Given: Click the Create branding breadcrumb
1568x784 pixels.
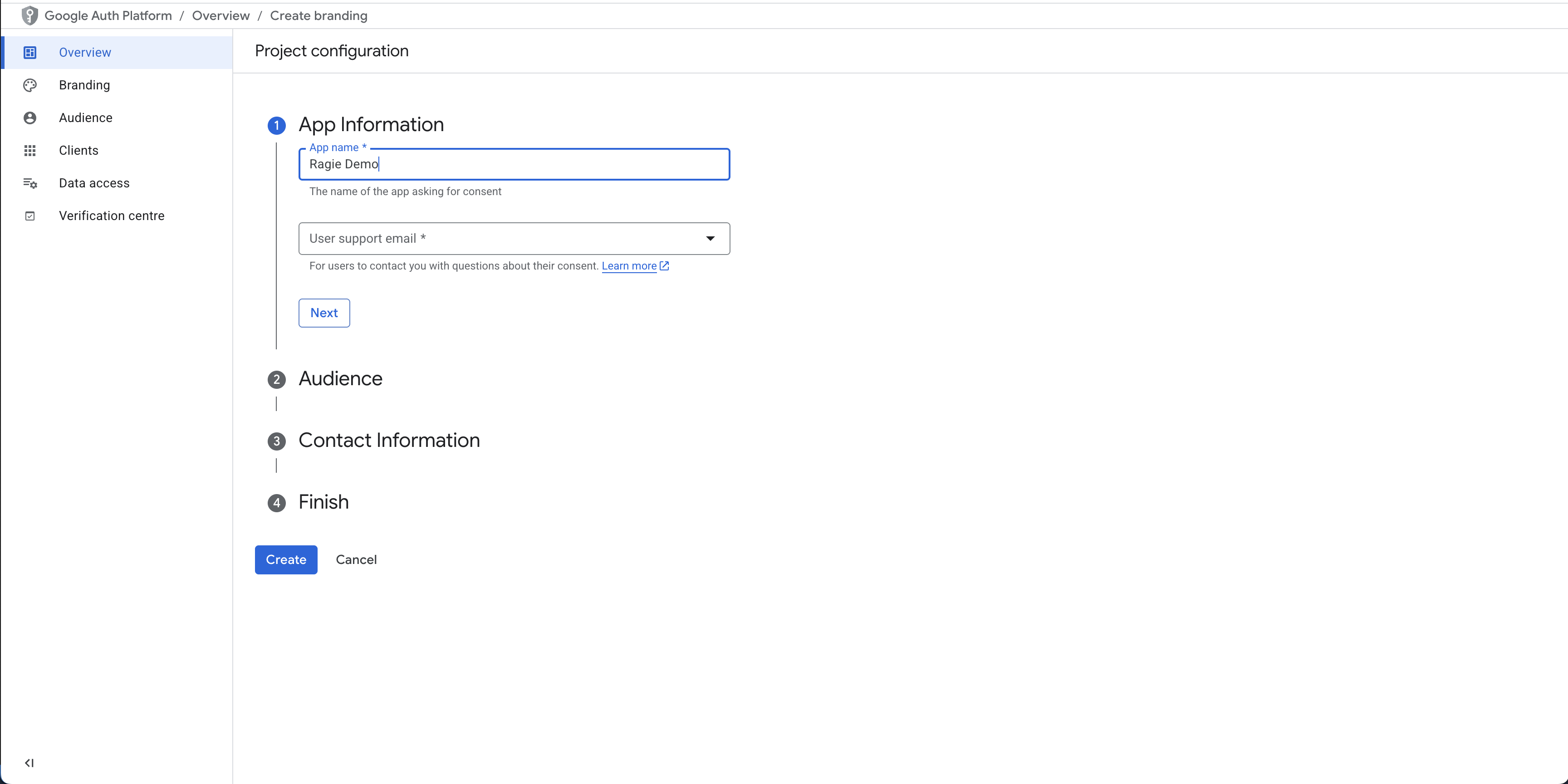Looking at the screenshot, I should click(318, 16).
